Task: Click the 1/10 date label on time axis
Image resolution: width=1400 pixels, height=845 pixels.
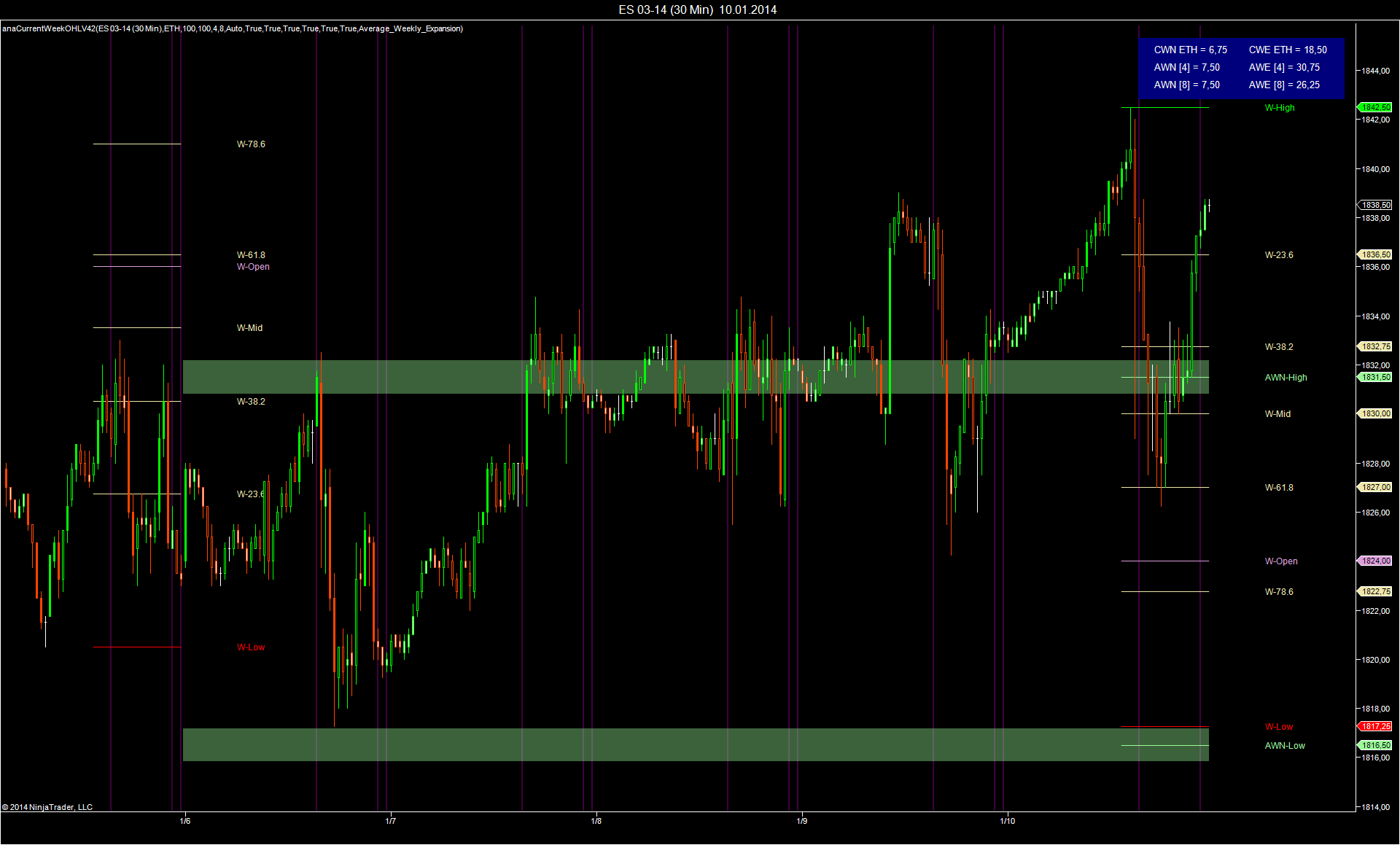Action: point(1007,821)
